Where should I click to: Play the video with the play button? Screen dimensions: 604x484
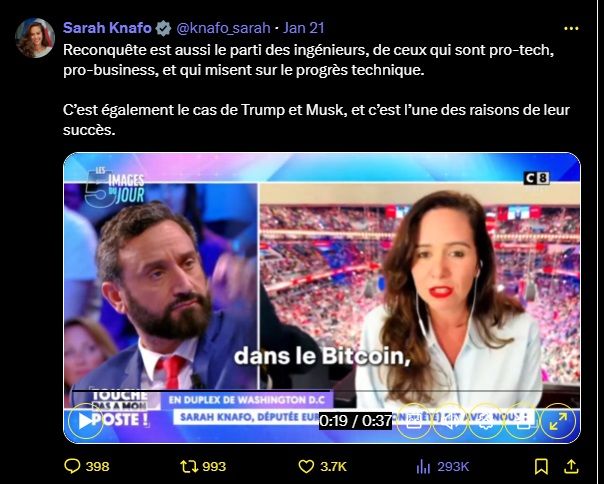point(86,421)
